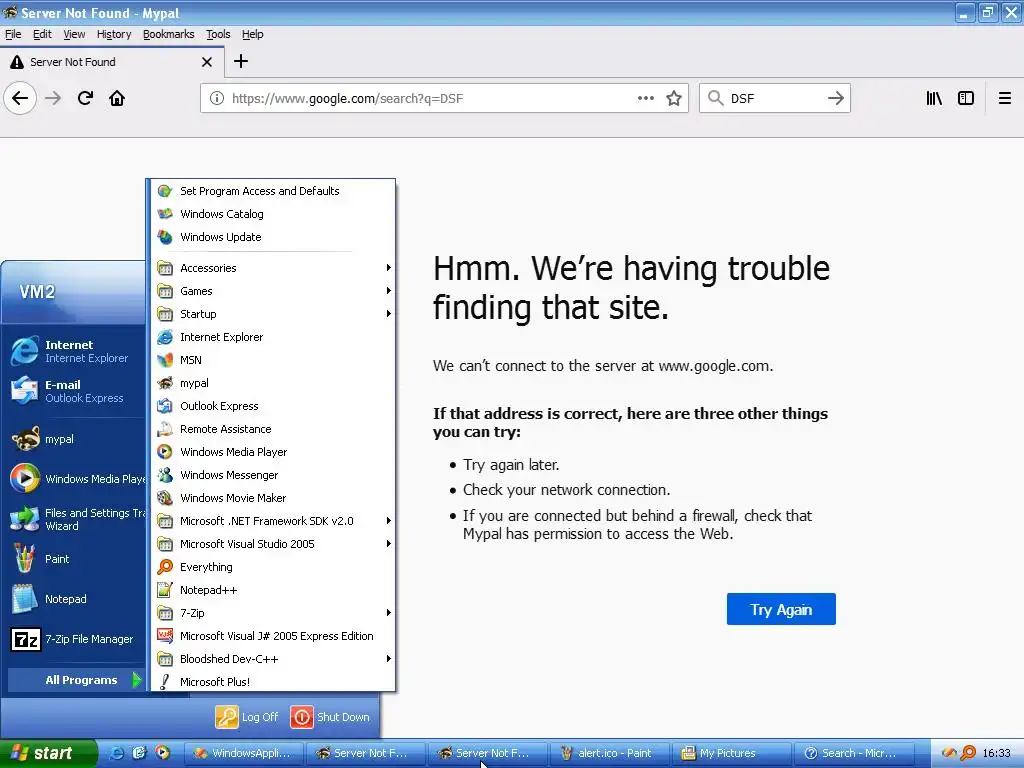Expand Microsoft Visual Studio 2005 submenu
The width and height of the screenshot is (1024, 768).
click(273, 544)
